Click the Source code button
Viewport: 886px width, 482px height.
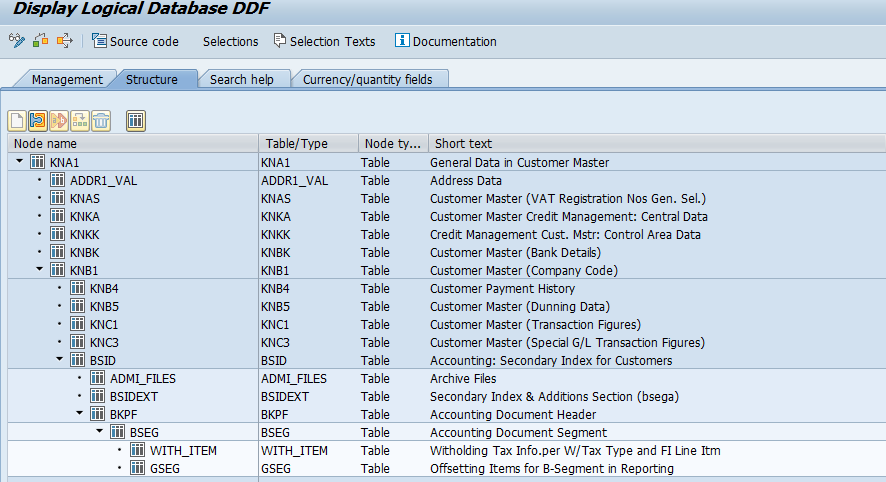pyautogui.click(x=135, y=41)
